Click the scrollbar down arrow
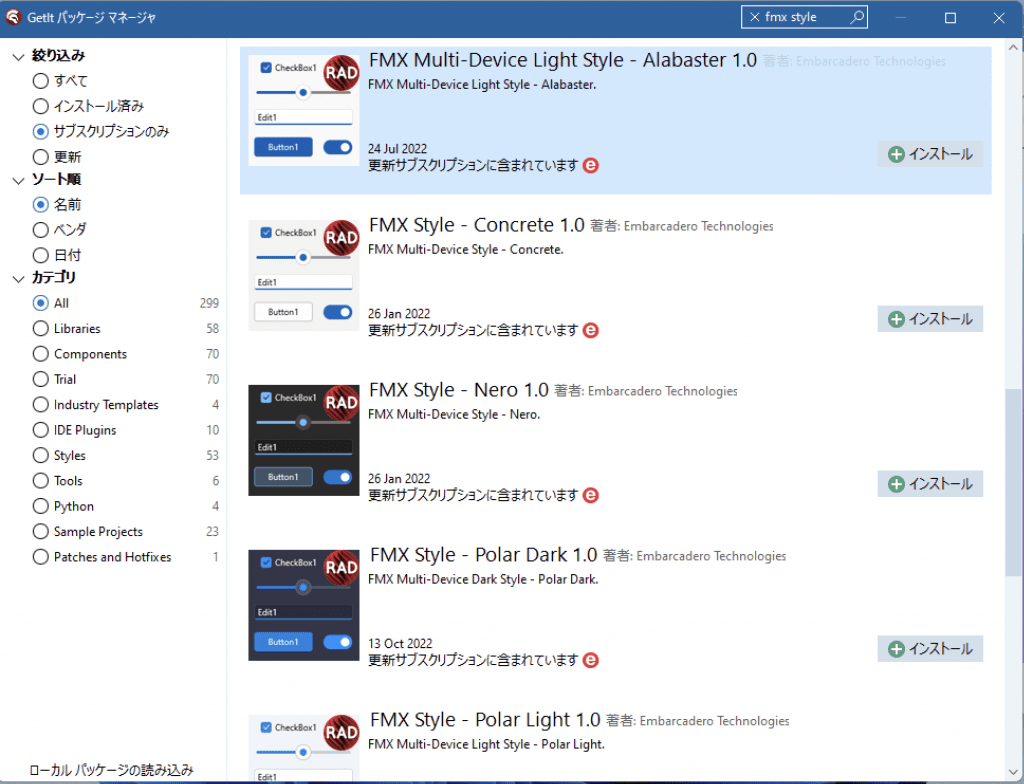The width and height of the screenshot is (1024, 784). 1013,772
